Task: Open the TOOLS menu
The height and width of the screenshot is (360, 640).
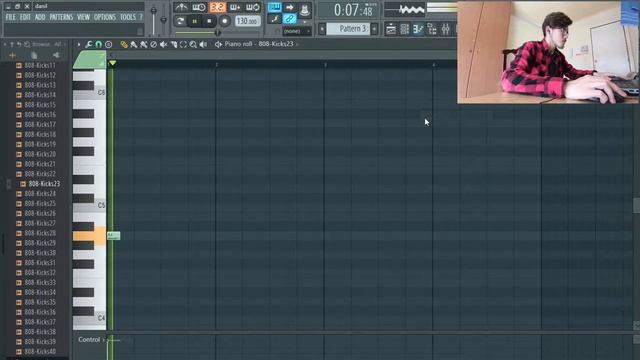Action: (x=128, y=17)
